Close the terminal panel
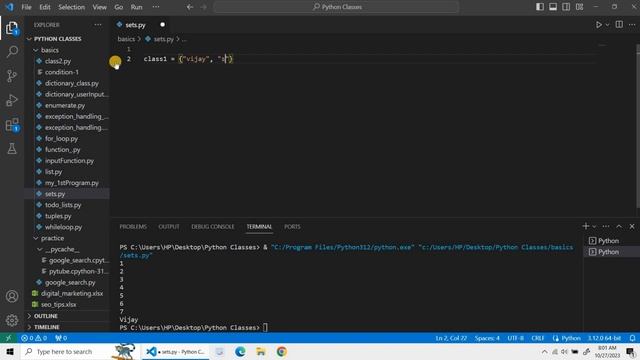Screen dimensions: 640x360 tap(632, 227)
